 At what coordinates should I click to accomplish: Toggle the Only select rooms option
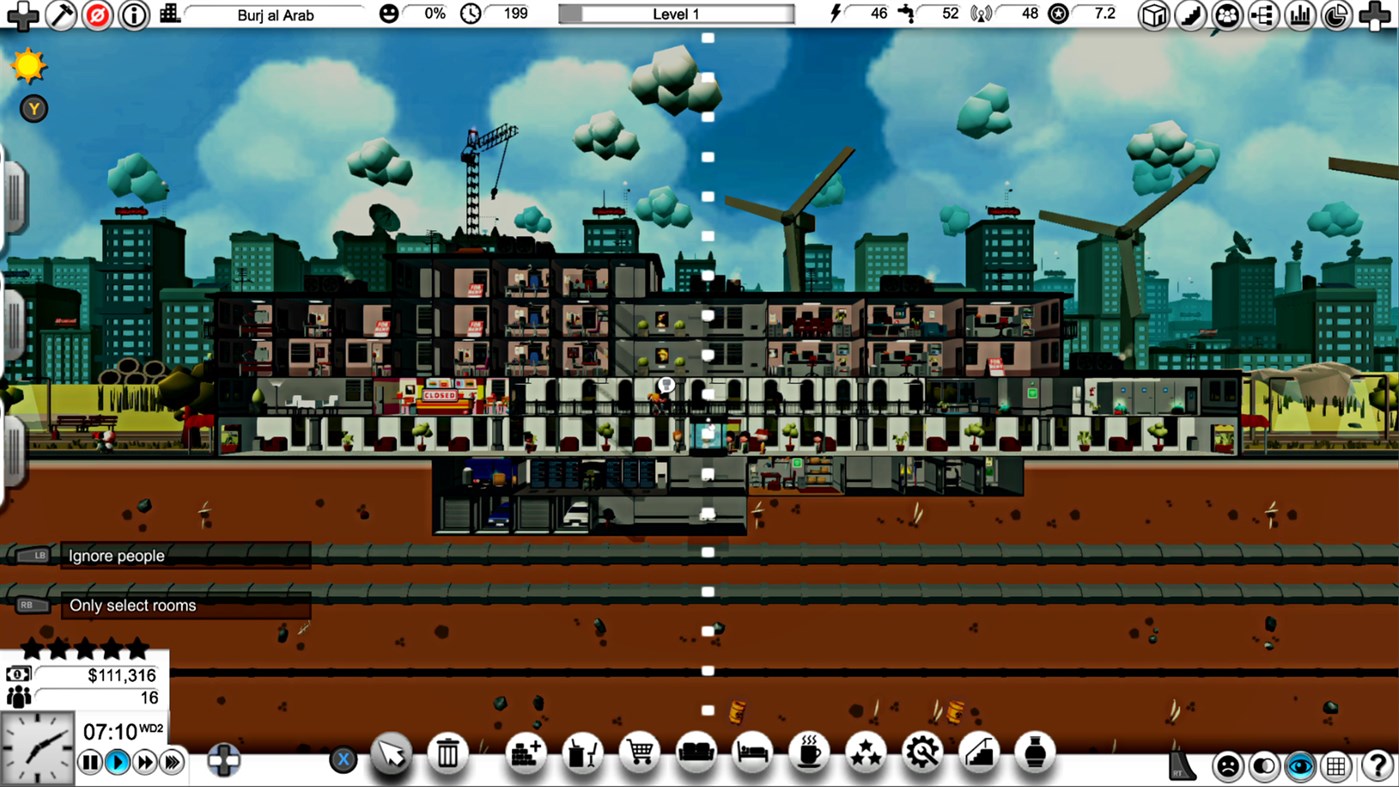click(x=185, y=606)
